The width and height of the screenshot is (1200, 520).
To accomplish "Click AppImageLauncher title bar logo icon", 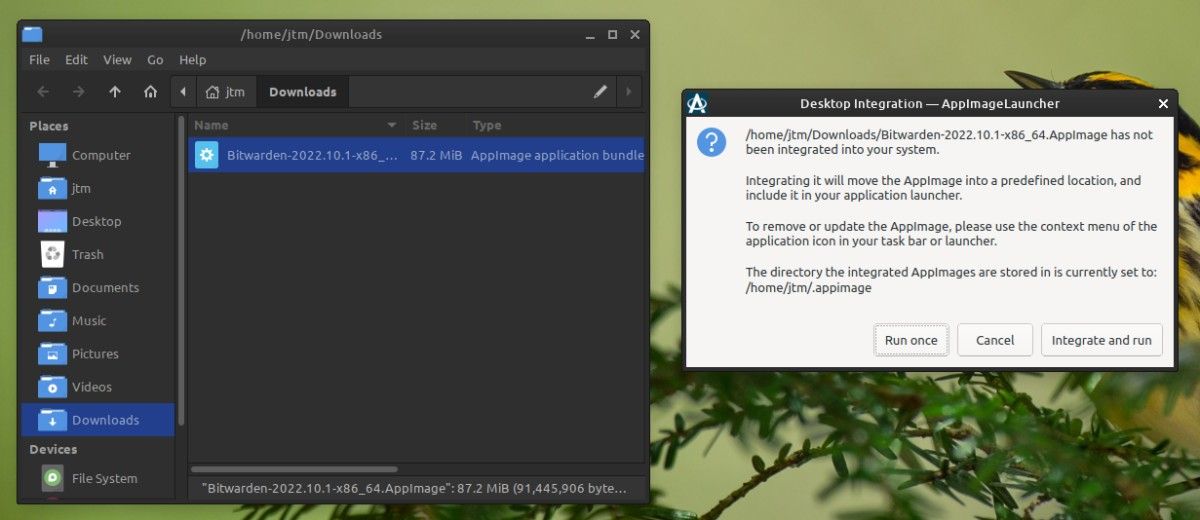I will [x=698, y=103].
